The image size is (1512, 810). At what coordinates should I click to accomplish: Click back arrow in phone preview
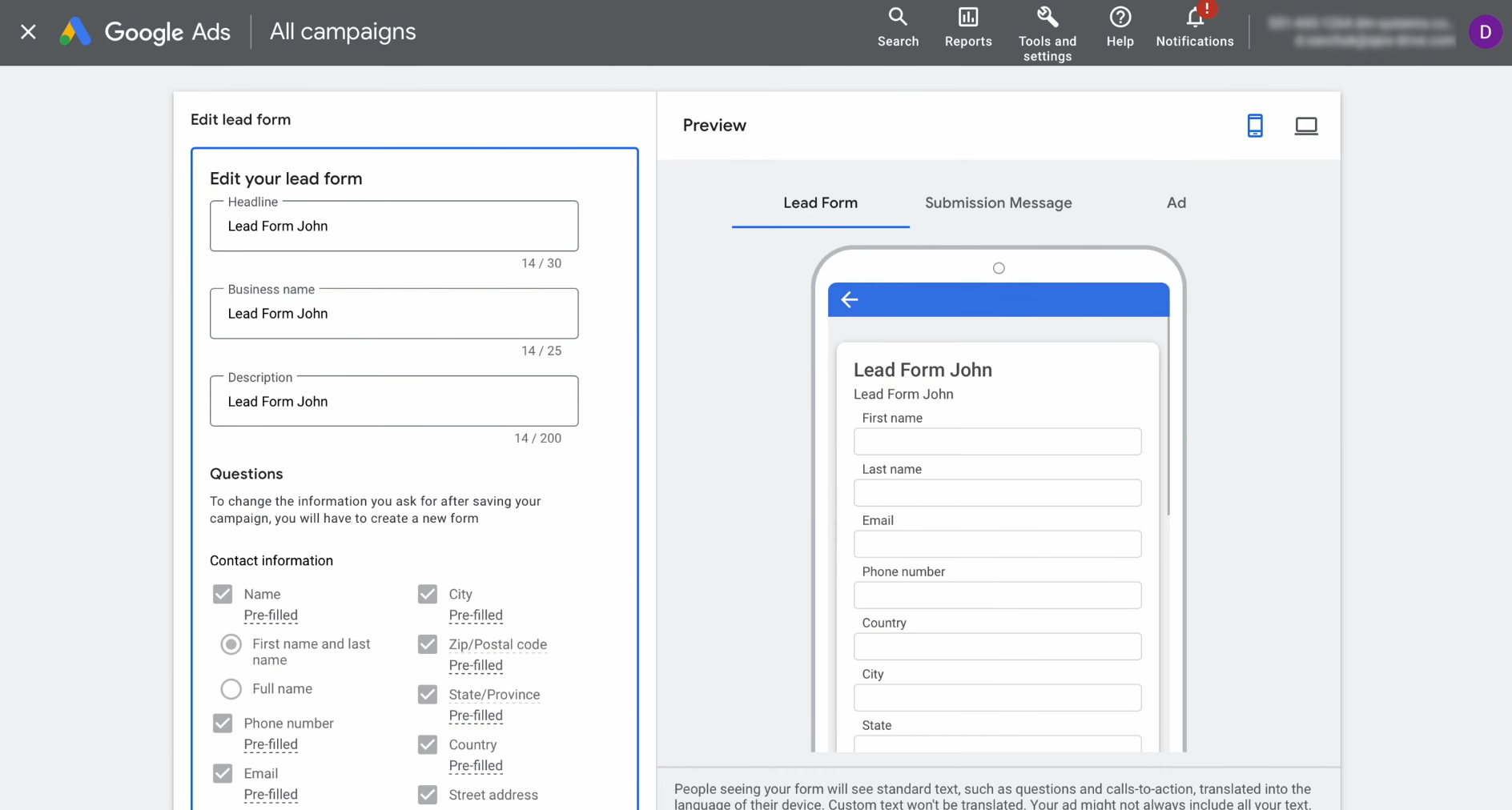[x=849, y=299]
